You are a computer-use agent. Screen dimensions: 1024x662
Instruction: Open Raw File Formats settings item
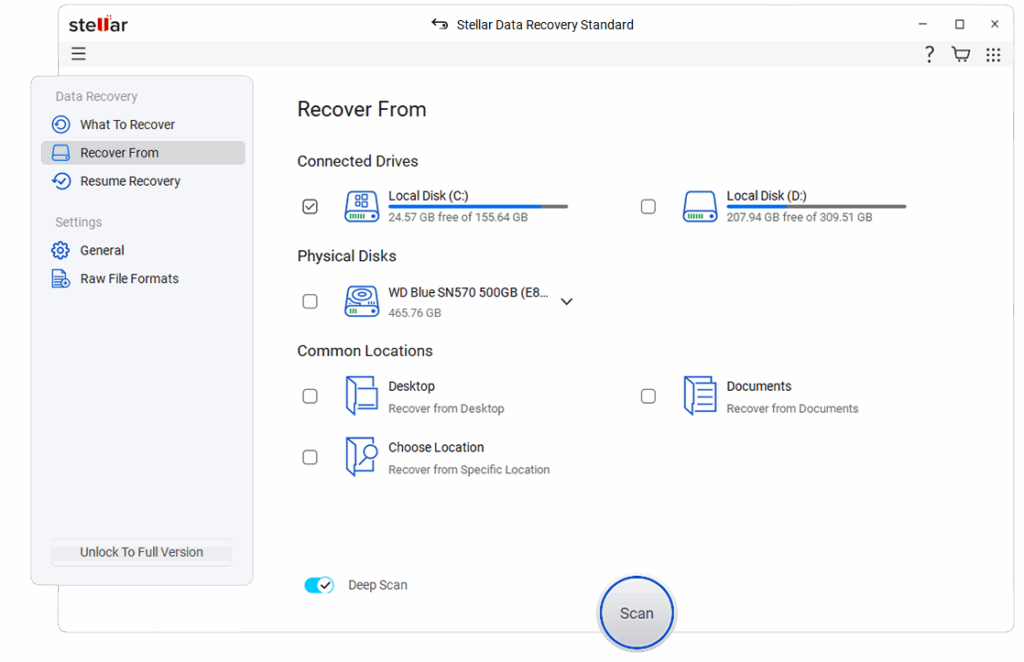[x=143, y=279]
